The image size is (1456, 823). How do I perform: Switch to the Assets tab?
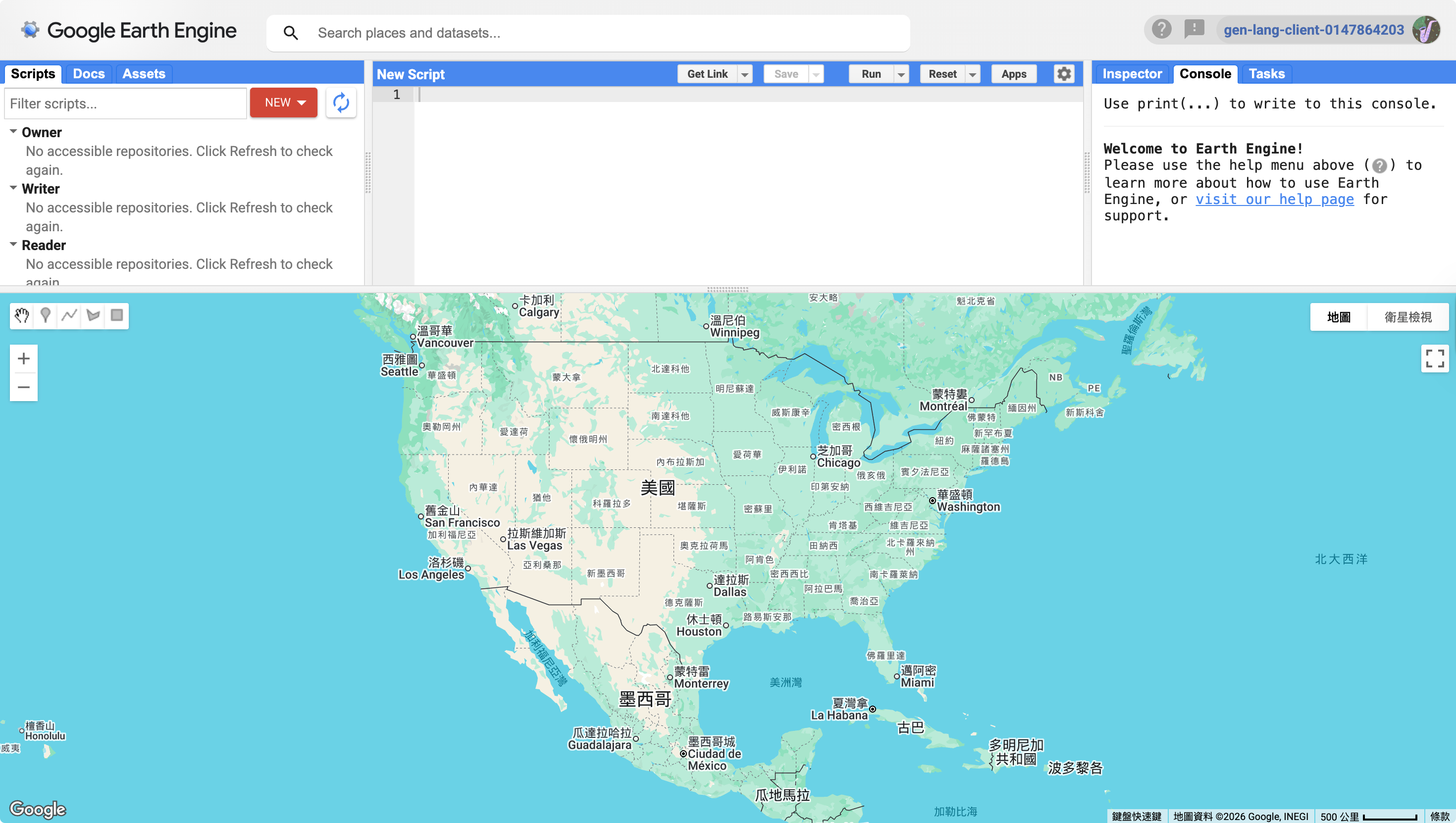pyautogui.click(x=144, y=74)
